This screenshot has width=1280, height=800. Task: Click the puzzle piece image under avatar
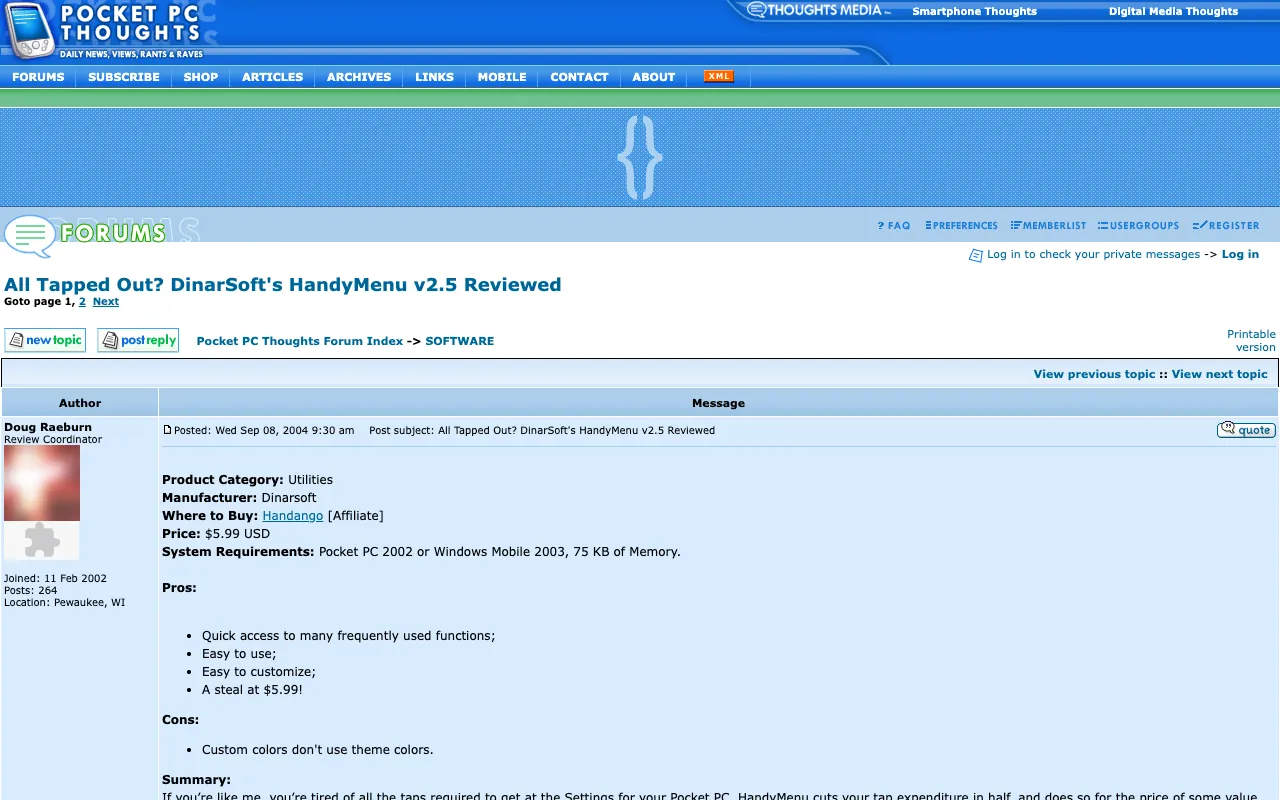(42, 540)
